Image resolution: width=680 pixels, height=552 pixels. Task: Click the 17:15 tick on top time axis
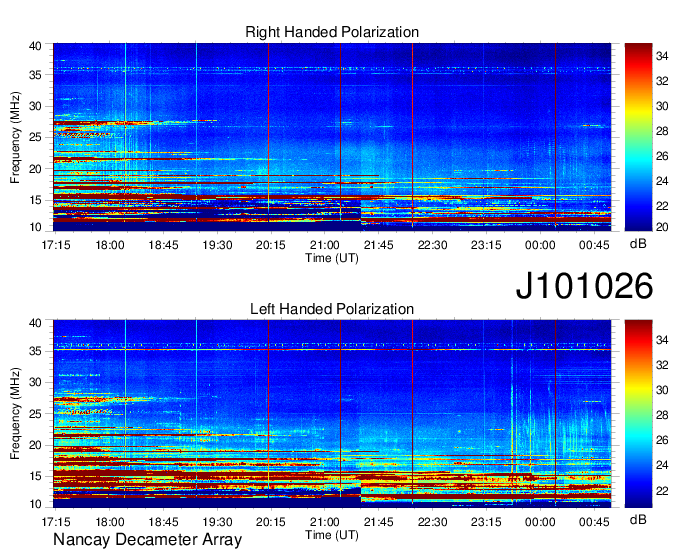(x=56, y=245)
